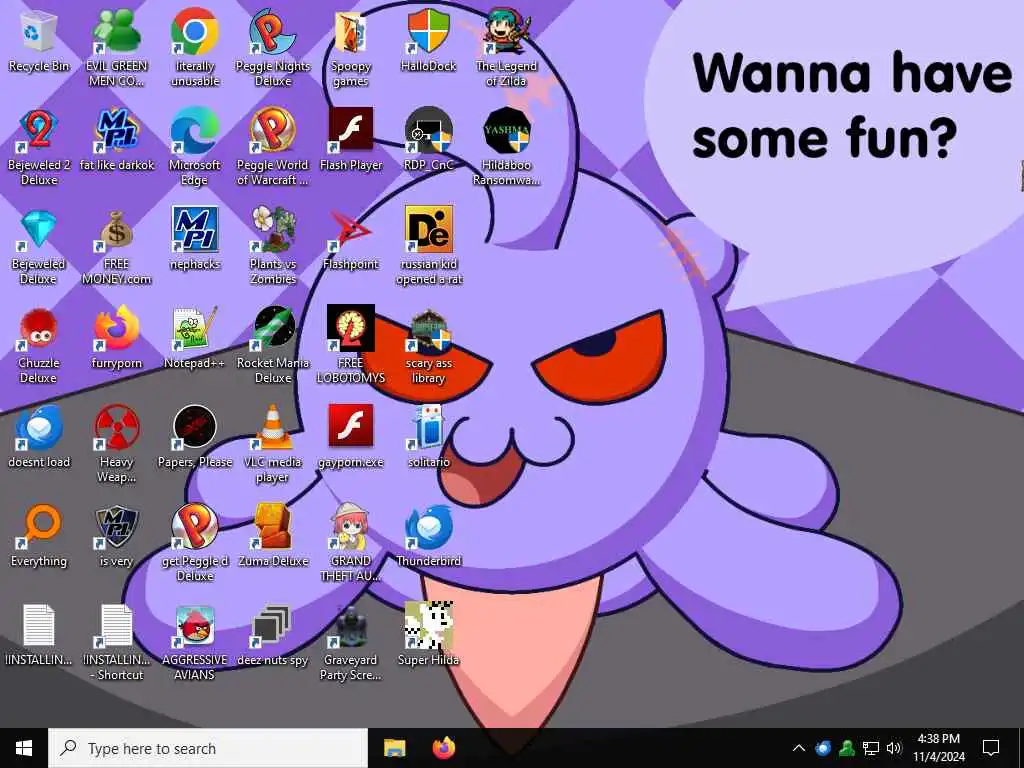Launch Firefox from the taskbar
The height and width of the screenshot is (768, 1024).
tap(444, 748)
